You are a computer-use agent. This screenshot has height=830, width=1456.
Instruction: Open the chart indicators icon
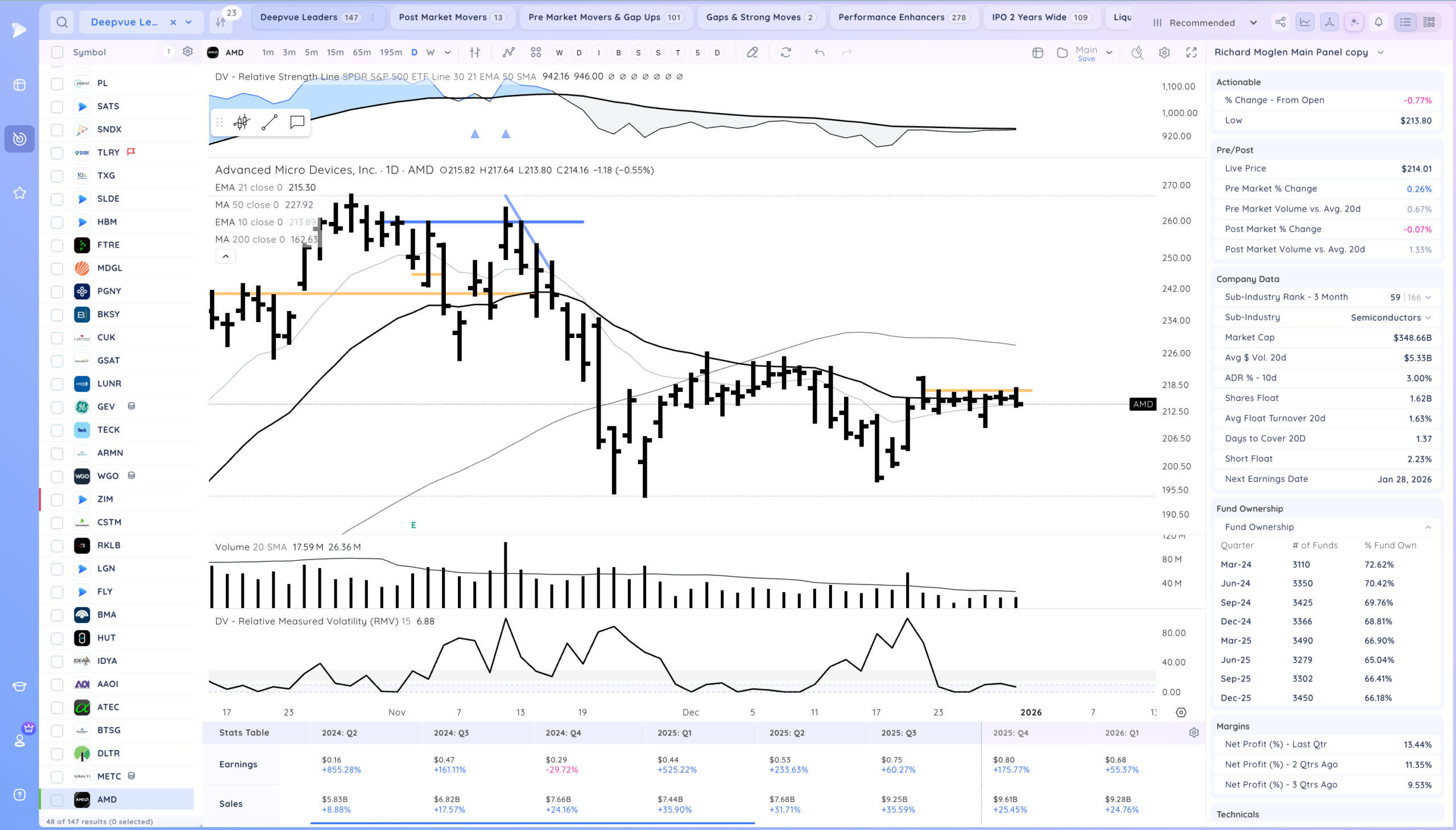click(x=508, y=52)
